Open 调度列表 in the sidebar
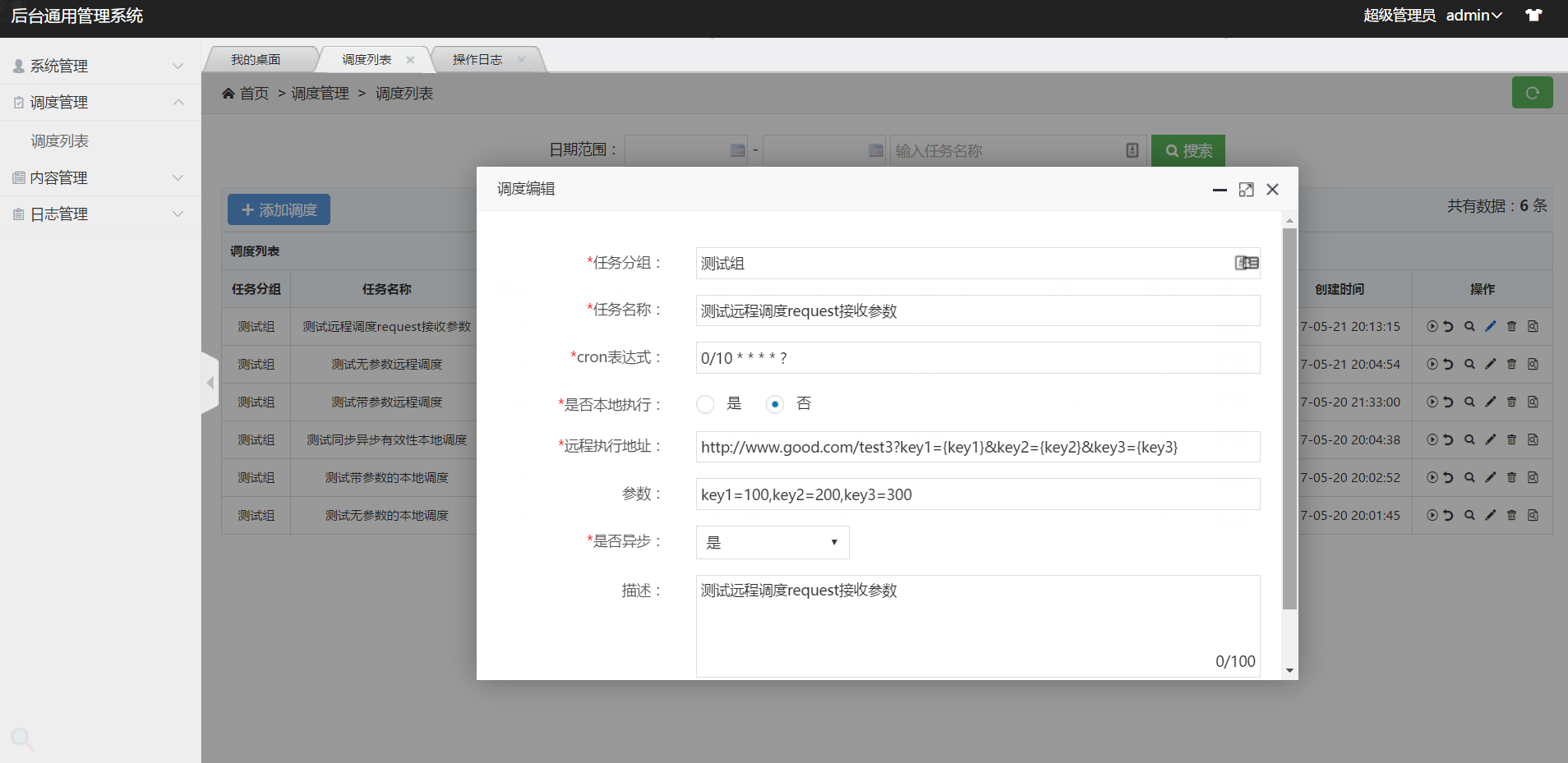 (59, 140)
